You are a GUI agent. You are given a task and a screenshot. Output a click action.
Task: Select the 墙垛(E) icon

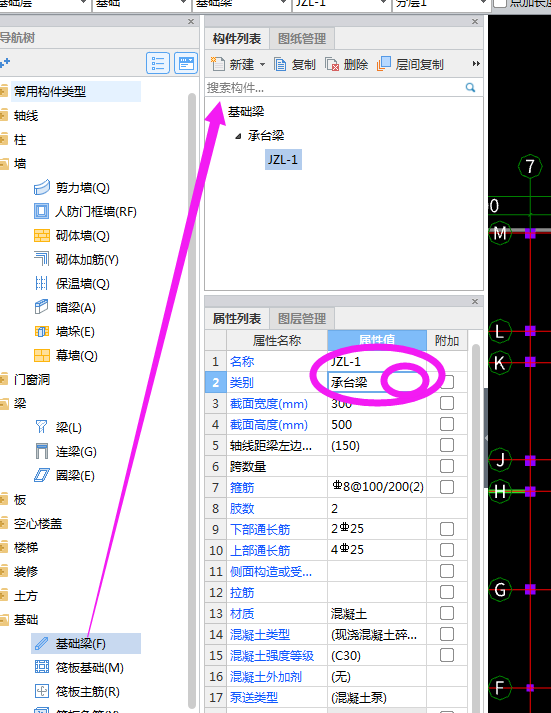[42, 331]
